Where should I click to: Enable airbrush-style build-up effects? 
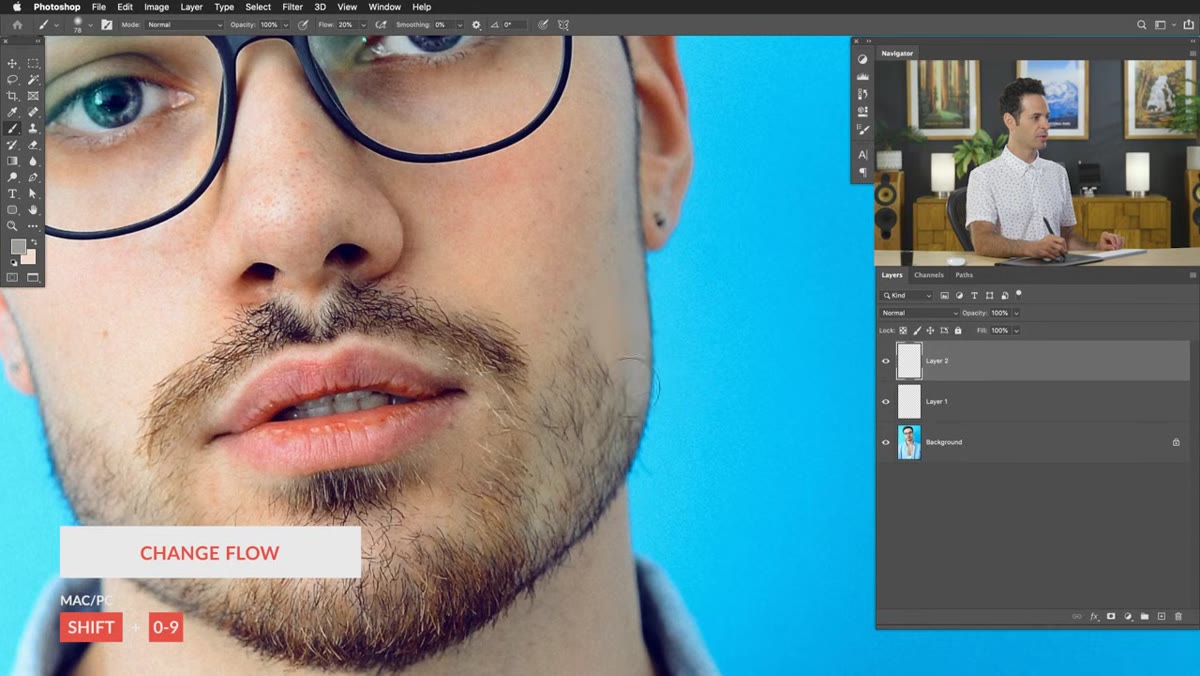point(381,24)
